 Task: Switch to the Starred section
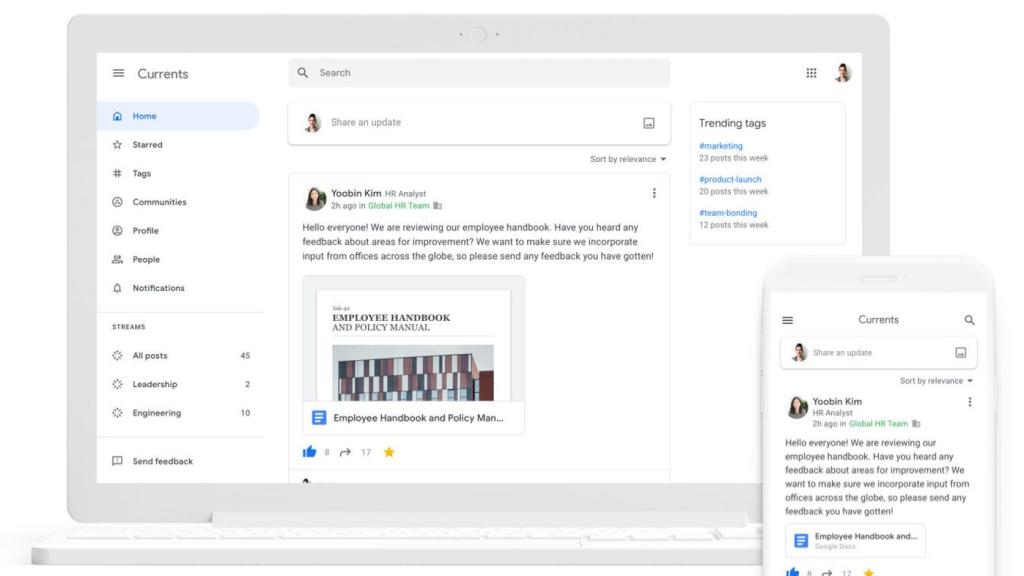pos(147,144)
